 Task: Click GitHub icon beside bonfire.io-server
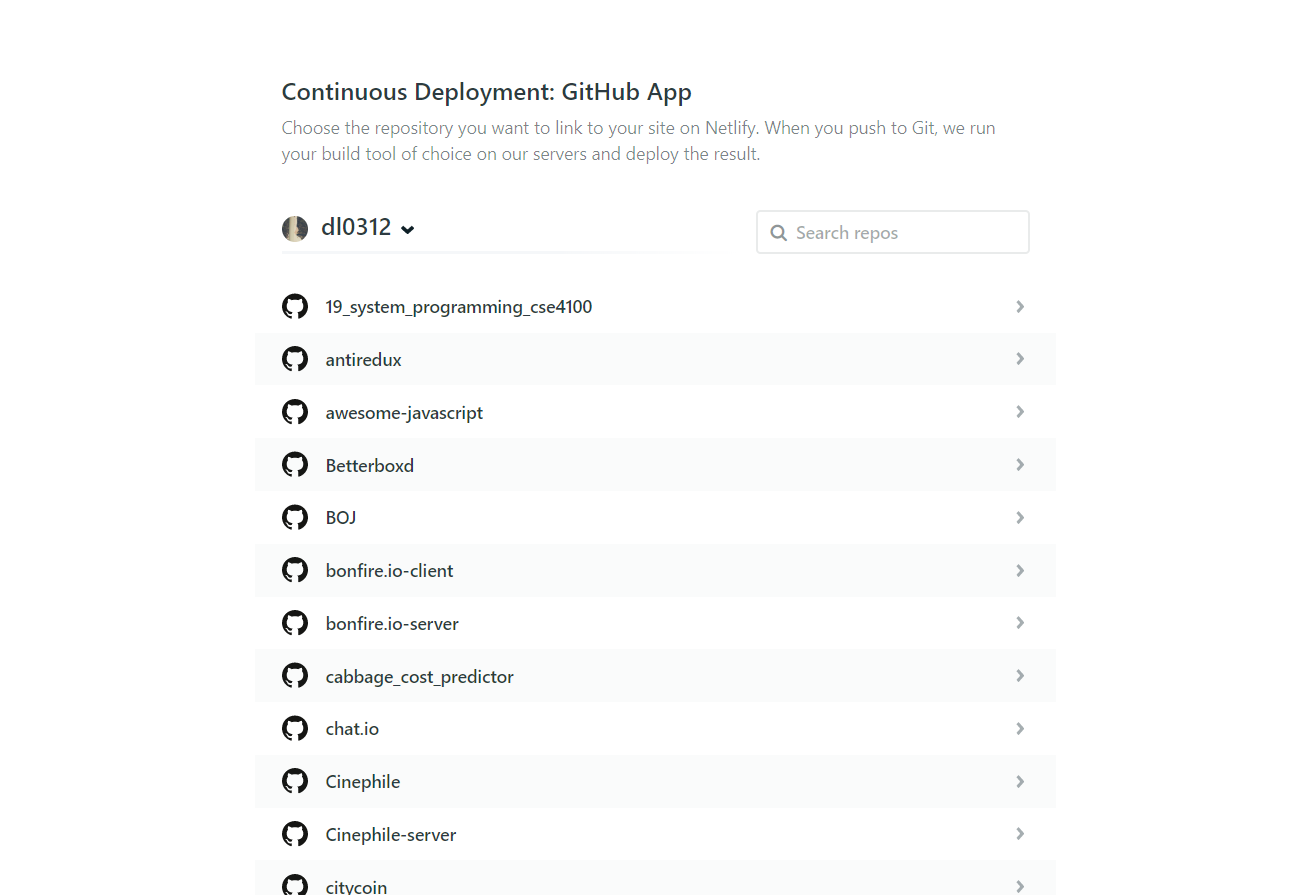295,623
